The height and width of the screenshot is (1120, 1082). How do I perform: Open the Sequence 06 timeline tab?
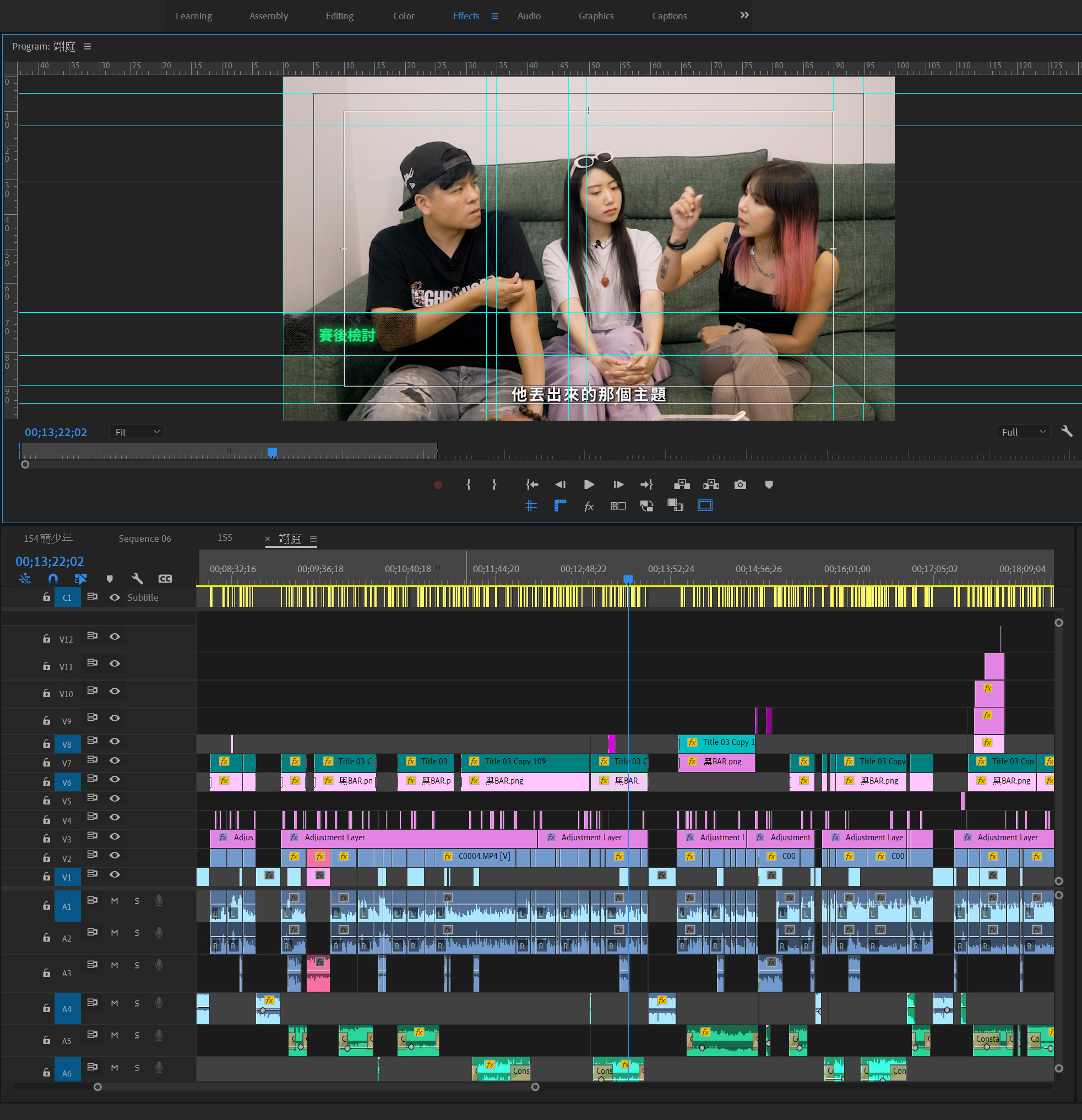[144, 539]
